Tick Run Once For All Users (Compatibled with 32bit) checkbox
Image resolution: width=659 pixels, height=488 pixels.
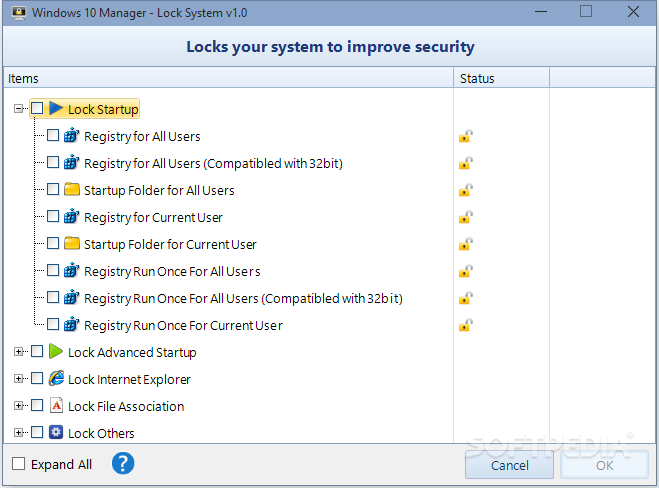click(x=53, y=297)
